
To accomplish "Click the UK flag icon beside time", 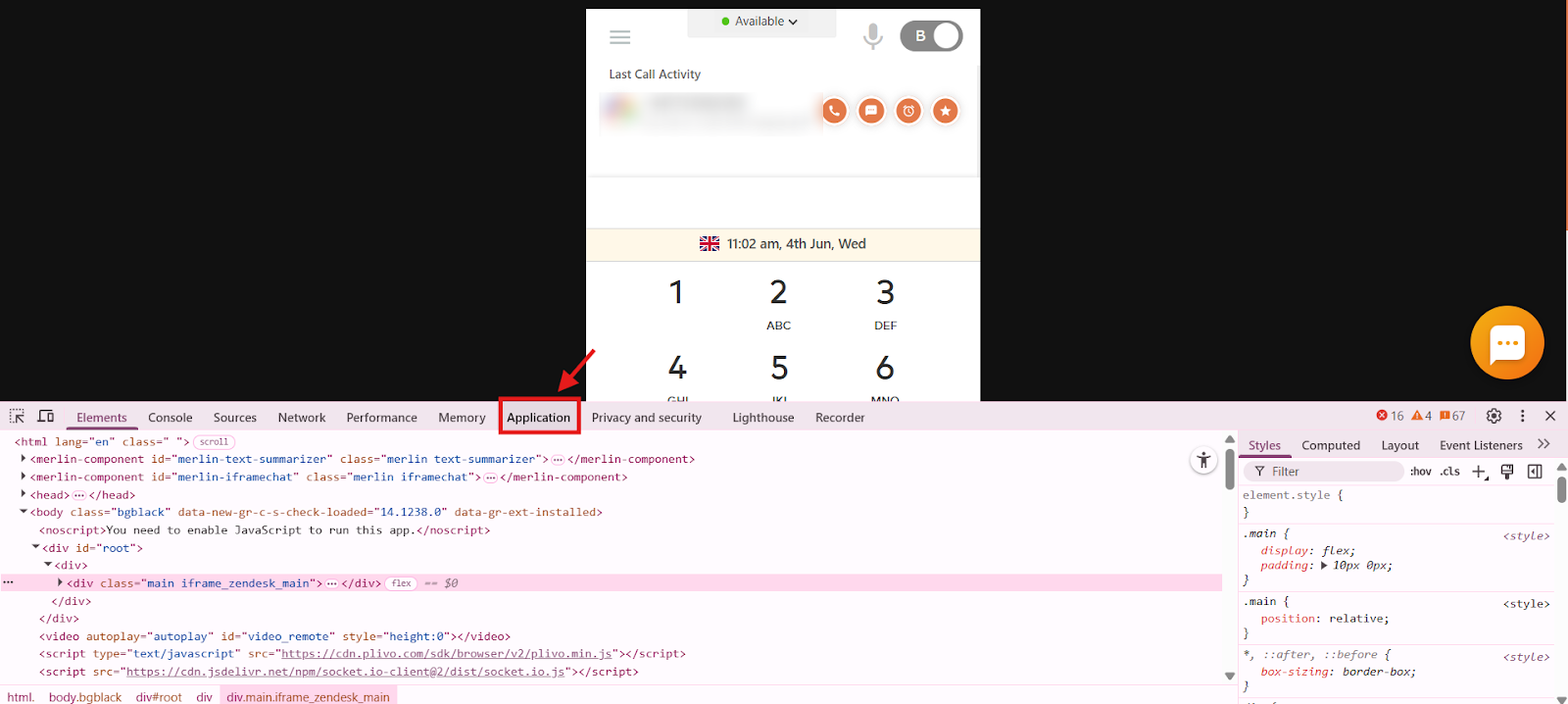I will [710, 244].
